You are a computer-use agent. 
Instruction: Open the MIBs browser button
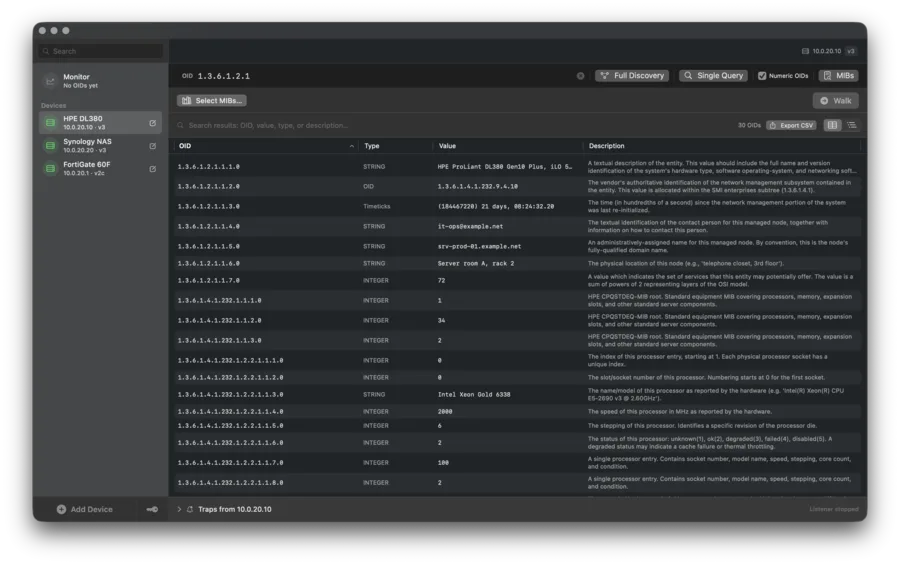[x=839, y=76]
